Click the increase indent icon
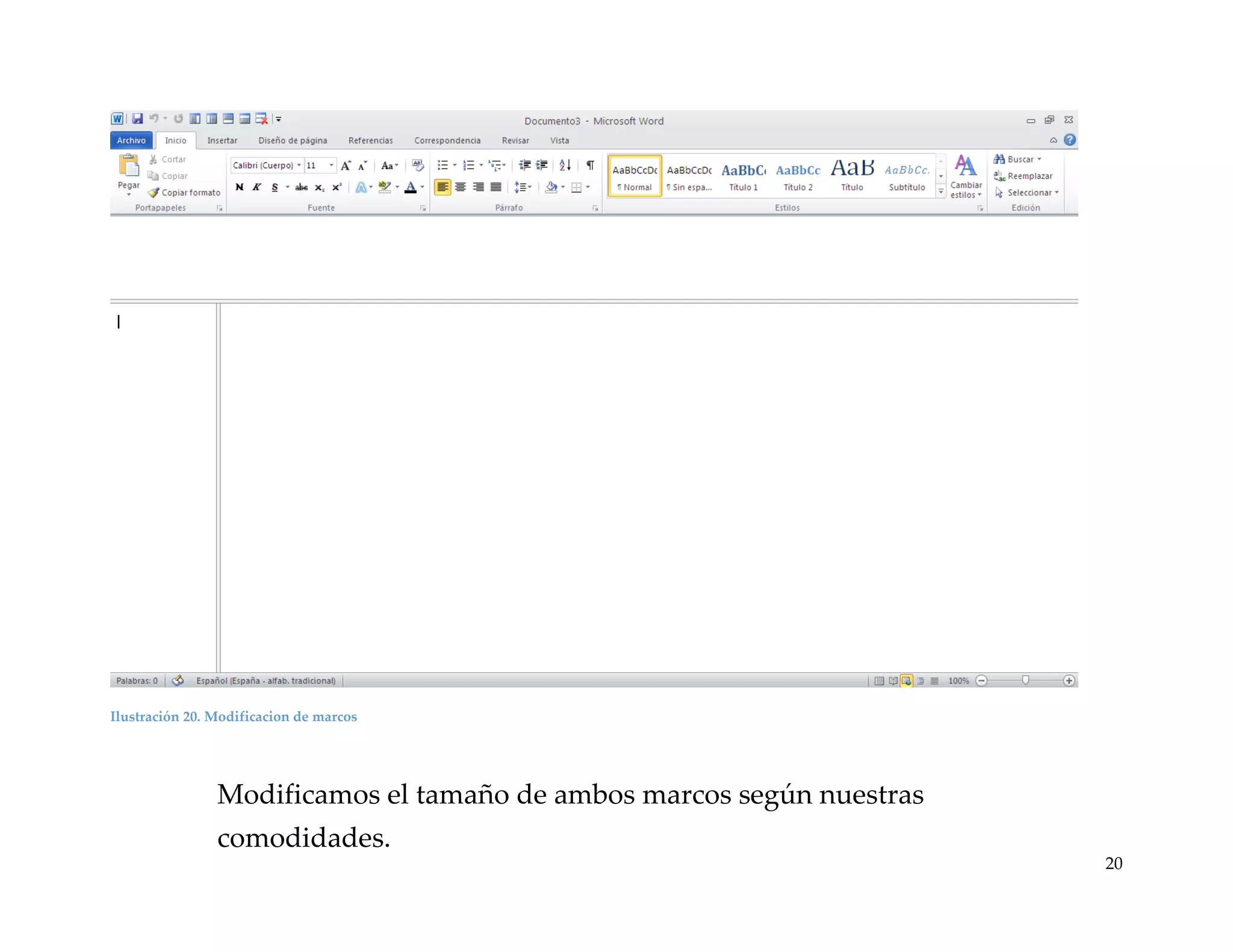Screen dimensions: 1233x952 point(541,165)
